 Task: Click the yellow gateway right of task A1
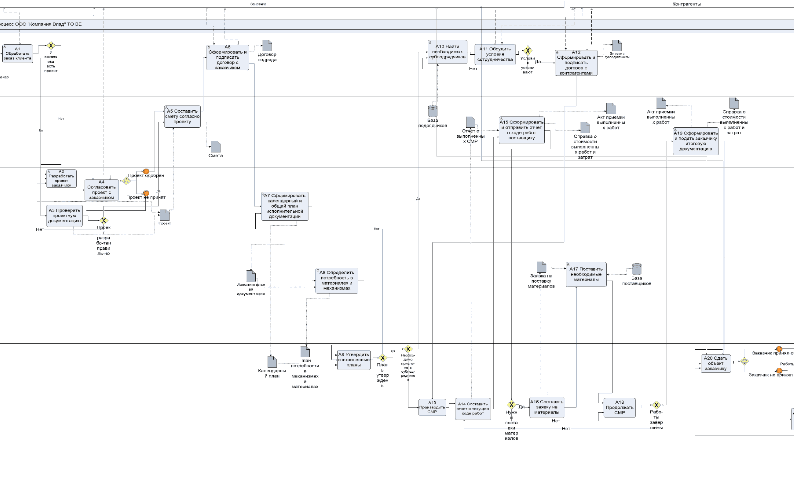[51, 46]
